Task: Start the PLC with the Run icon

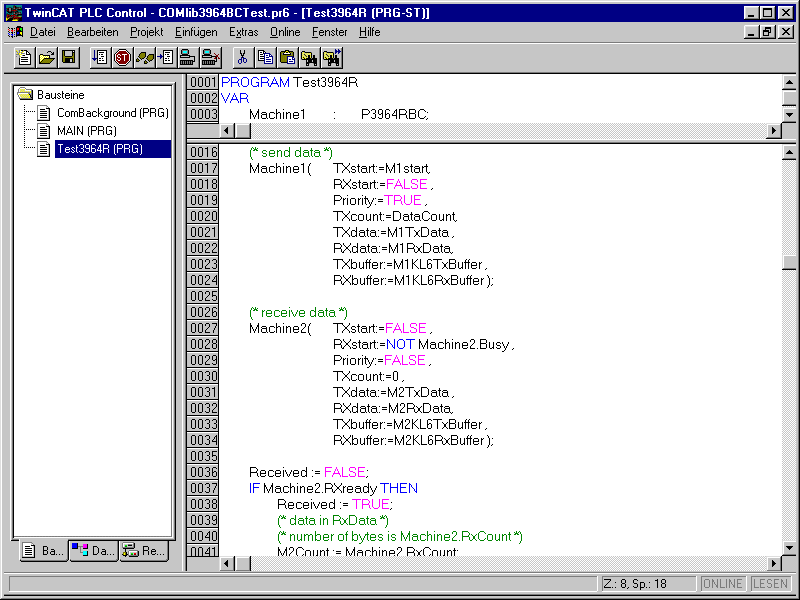Action: pos(100,58)
